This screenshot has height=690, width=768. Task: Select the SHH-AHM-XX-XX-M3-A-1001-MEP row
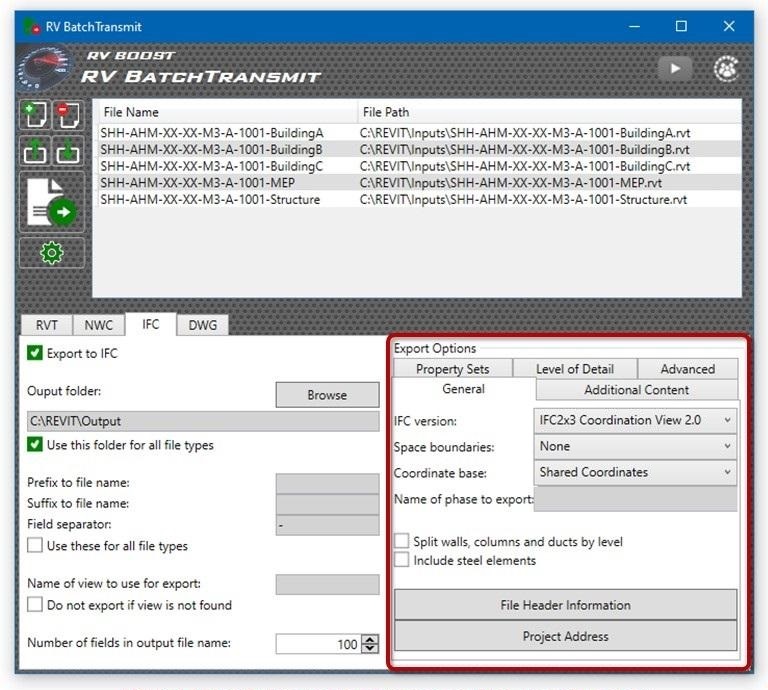419,183
